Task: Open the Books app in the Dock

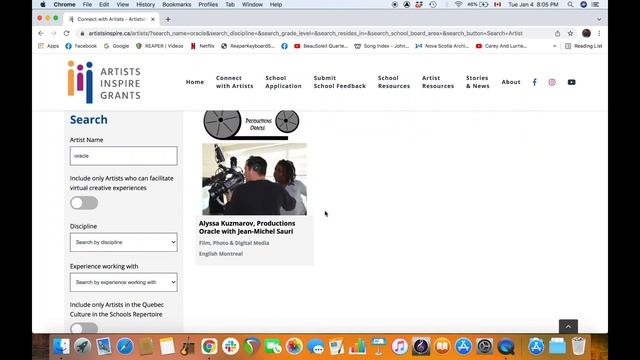Action: tap(442, 347)
